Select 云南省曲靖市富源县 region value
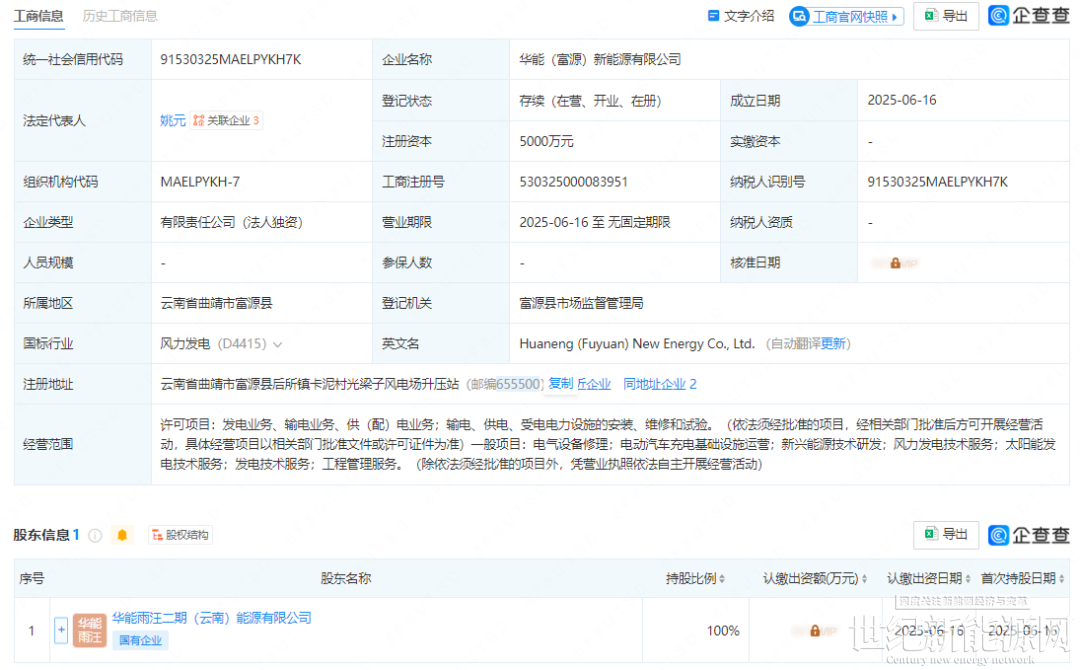The image size is (1080, 670). (216, 303)
